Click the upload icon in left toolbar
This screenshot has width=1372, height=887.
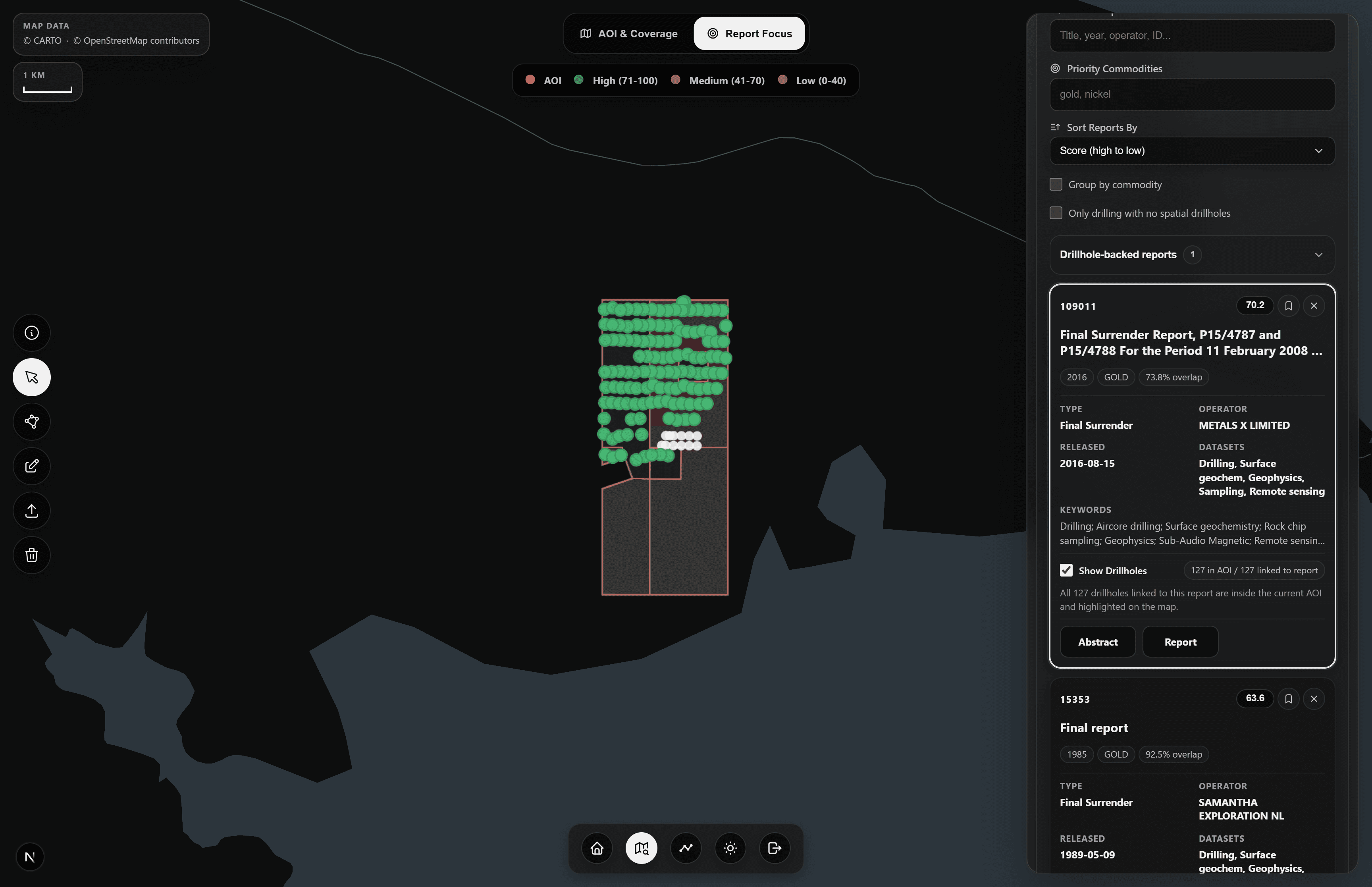click(32, 511)
